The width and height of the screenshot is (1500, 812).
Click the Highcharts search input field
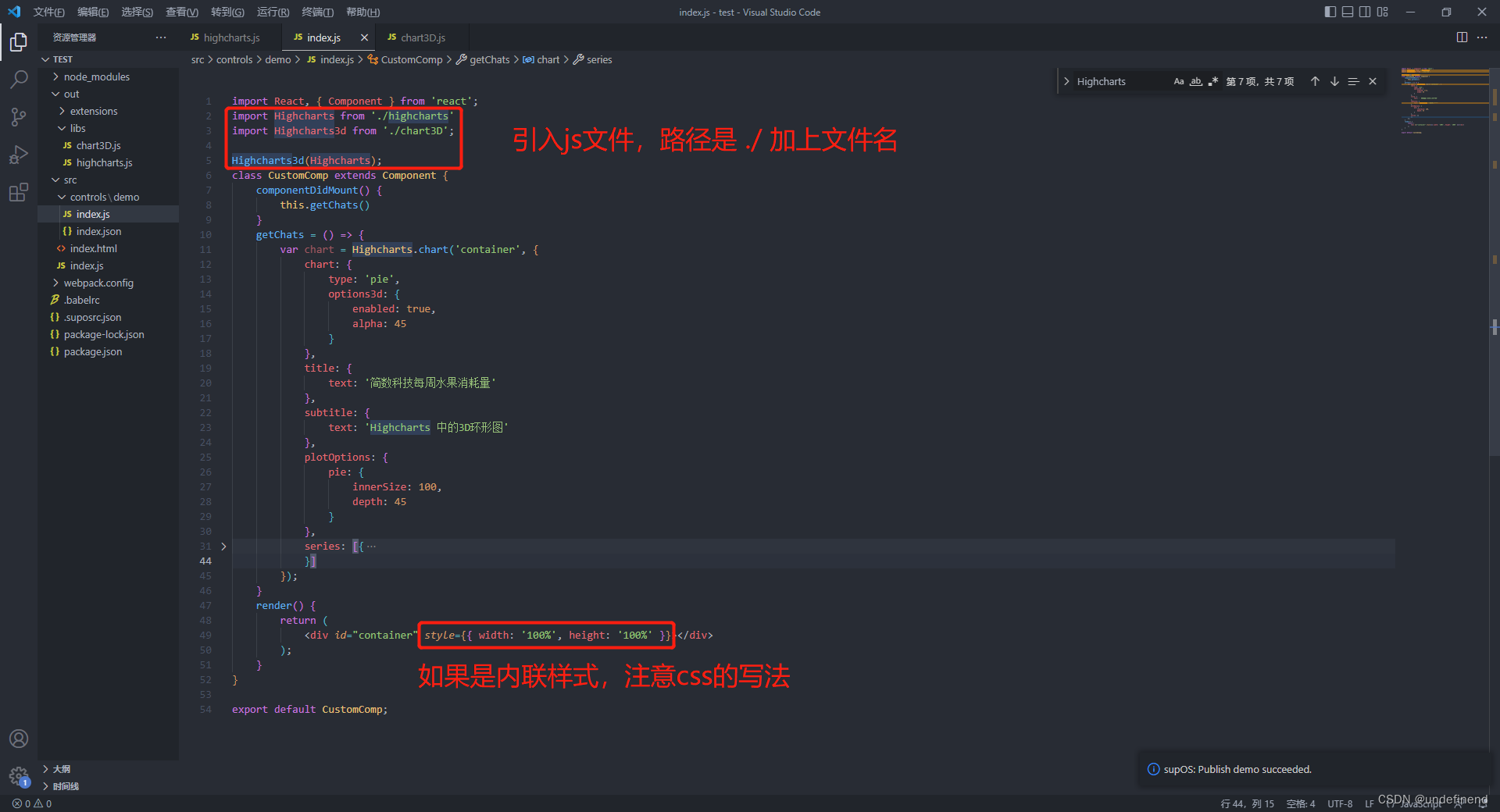pyautogui.click(x=1121, y=81)
